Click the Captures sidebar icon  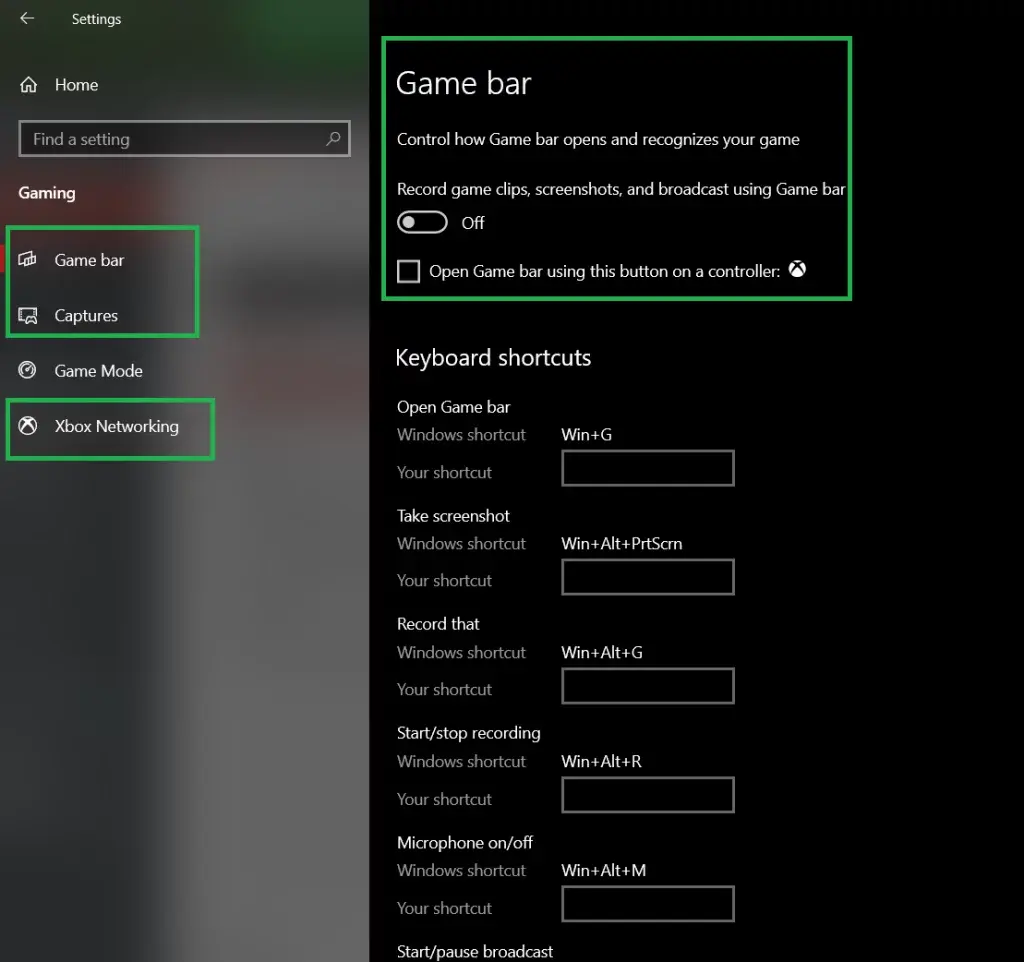coord(27,315)
